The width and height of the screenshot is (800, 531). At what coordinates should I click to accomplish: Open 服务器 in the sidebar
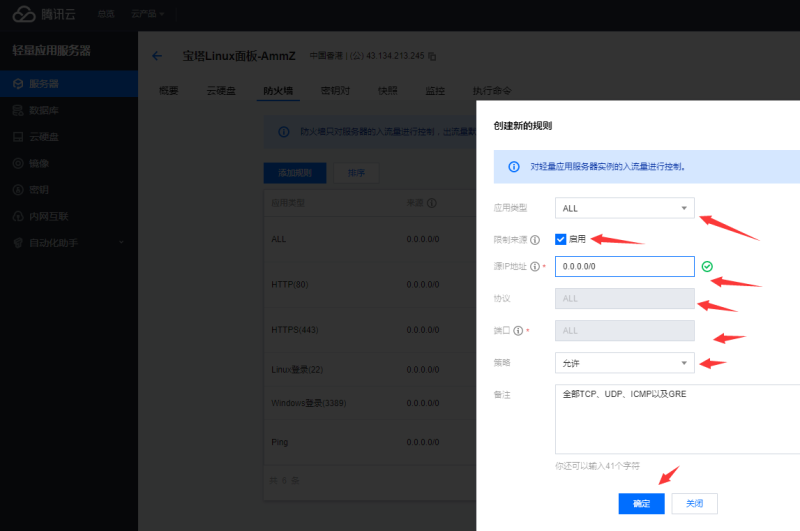[69, 84]
